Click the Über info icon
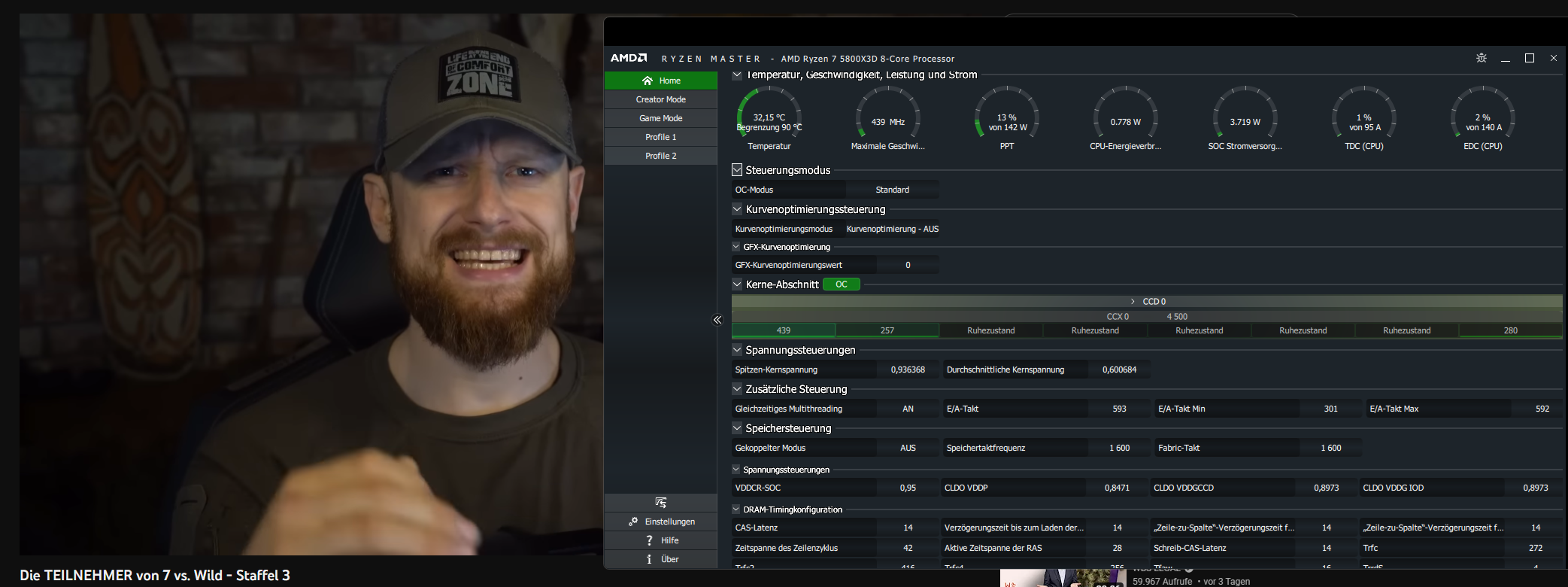Screen dimensions: 1568x587 pos(649,559)
